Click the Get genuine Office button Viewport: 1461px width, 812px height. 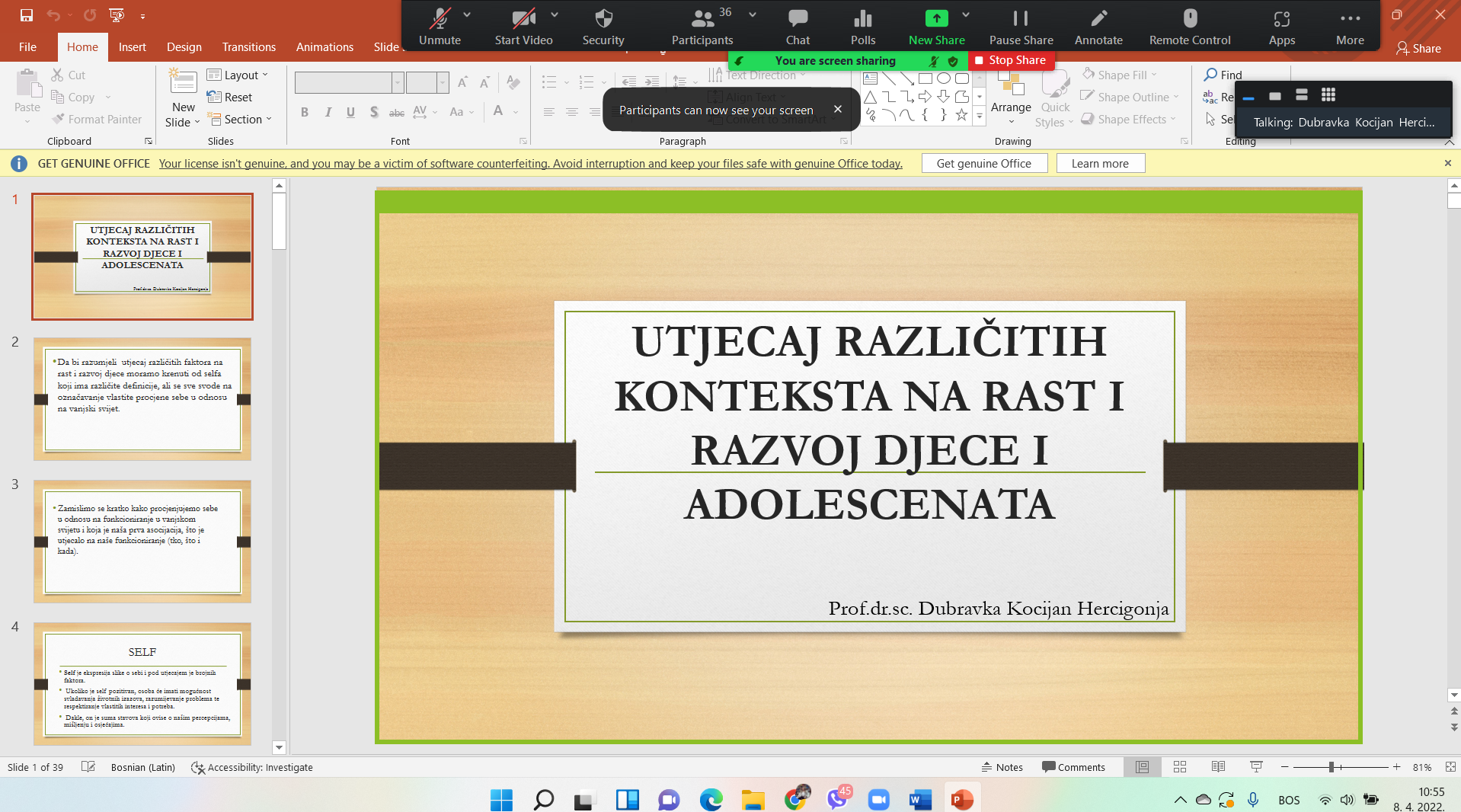pos(983,163)
